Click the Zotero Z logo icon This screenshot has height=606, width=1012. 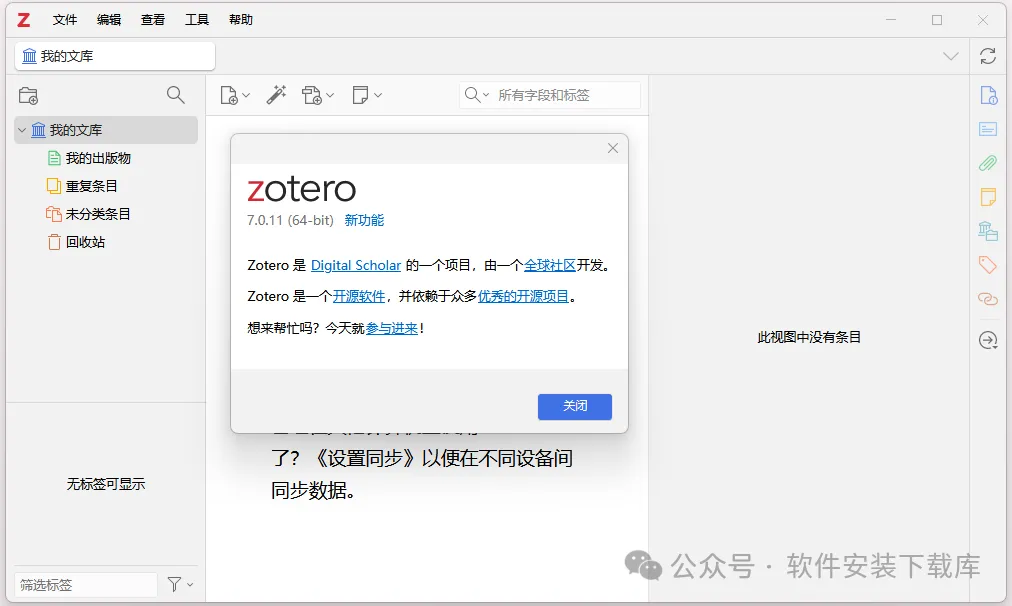[x=23, y=20]
